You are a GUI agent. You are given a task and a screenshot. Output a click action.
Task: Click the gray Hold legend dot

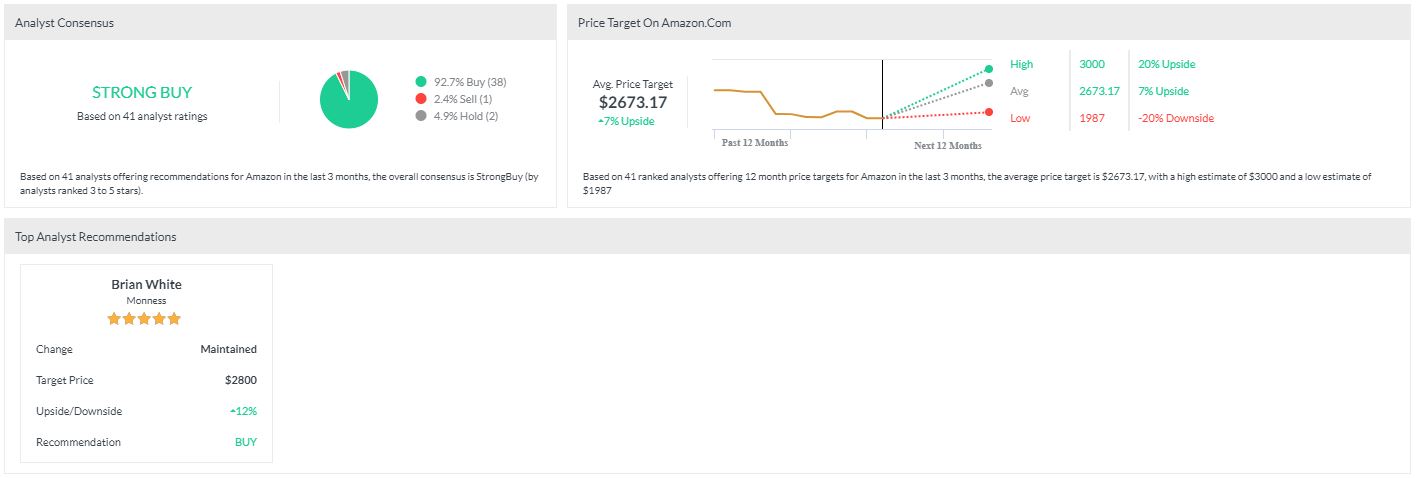coord(421,116)
